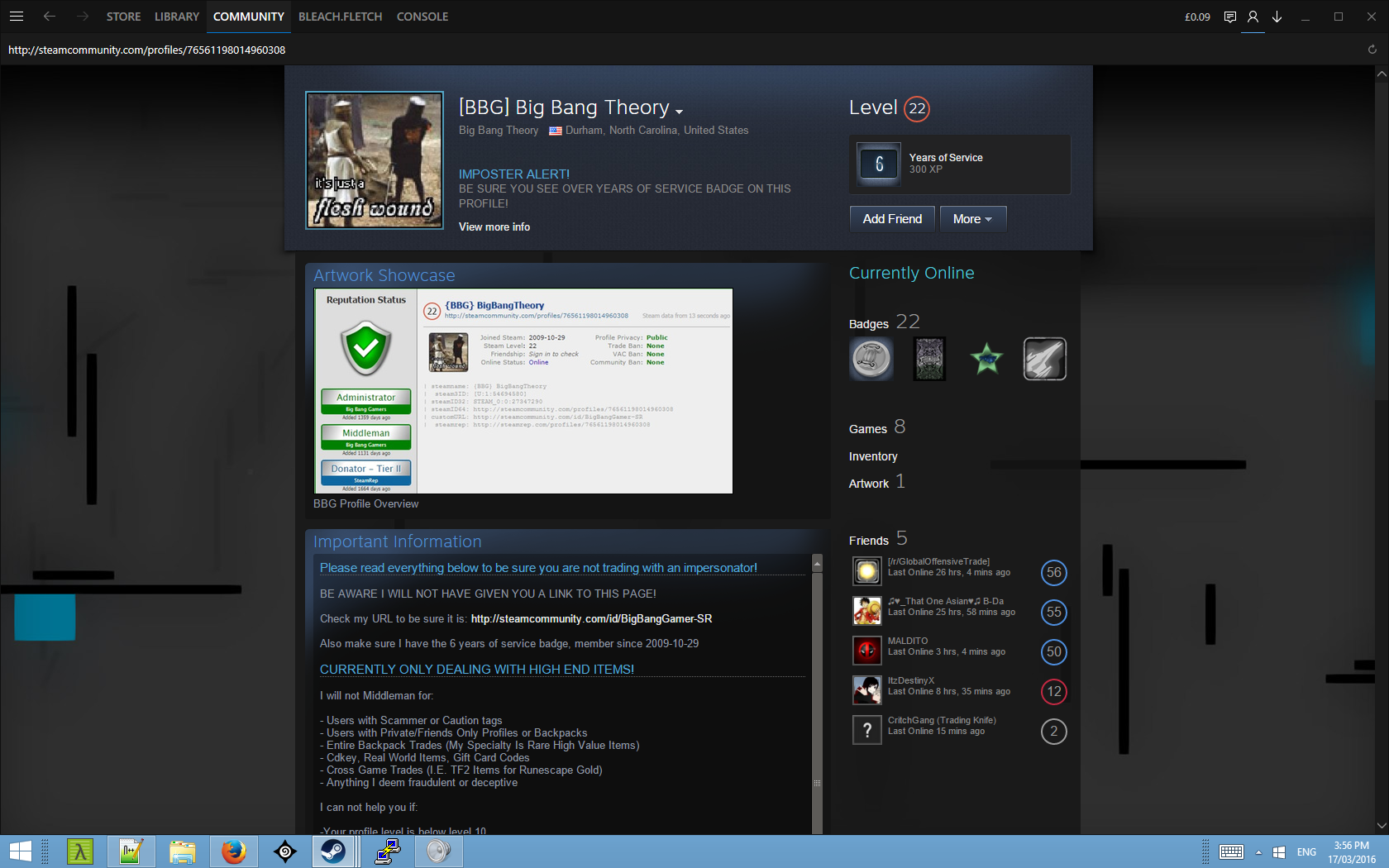Open the LIBRARY tab
1389x868 pixels.
pos(177,17)
